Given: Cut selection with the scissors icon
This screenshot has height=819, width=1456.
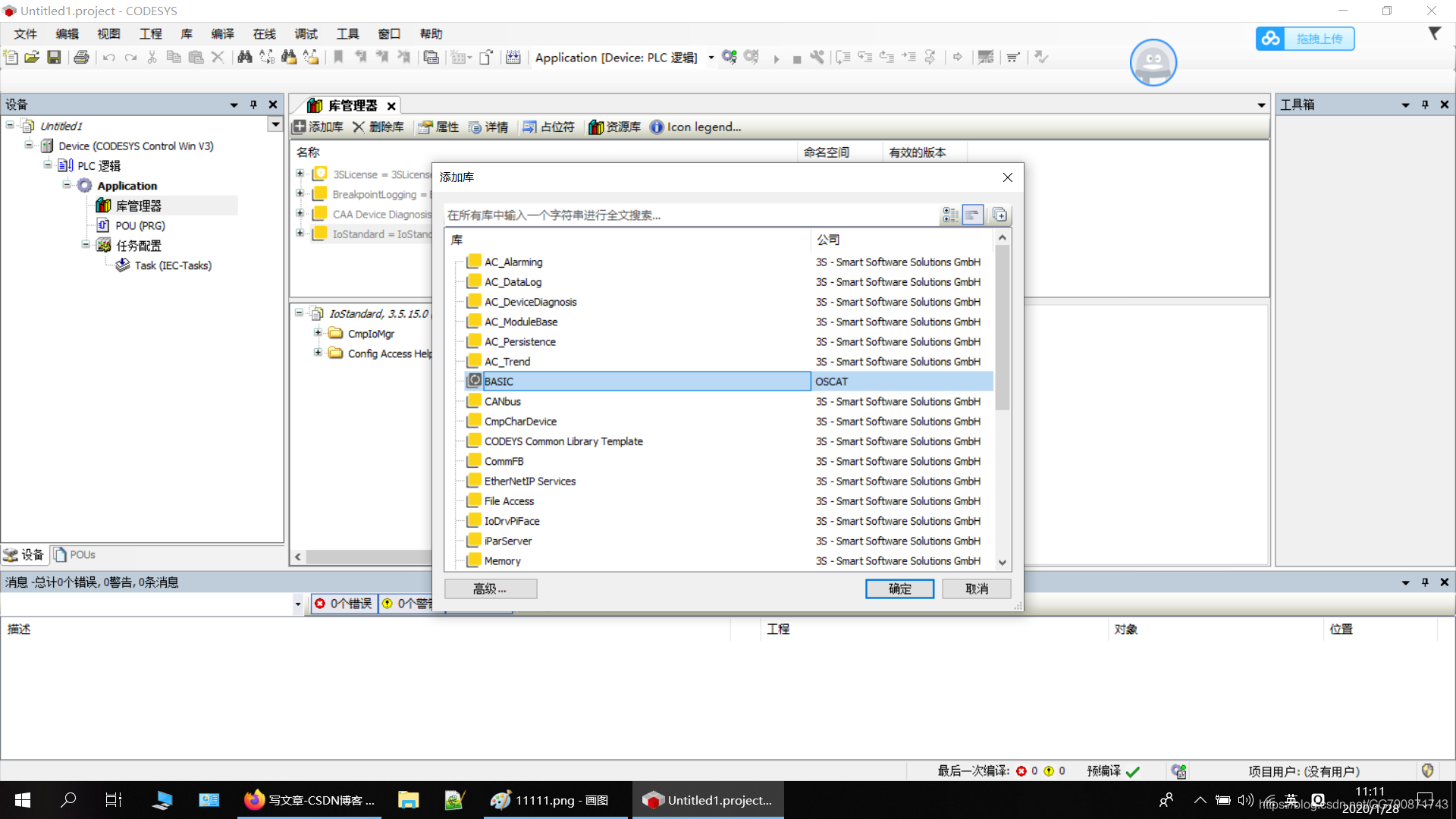Looking at the screenshot, I should point(152,57).
